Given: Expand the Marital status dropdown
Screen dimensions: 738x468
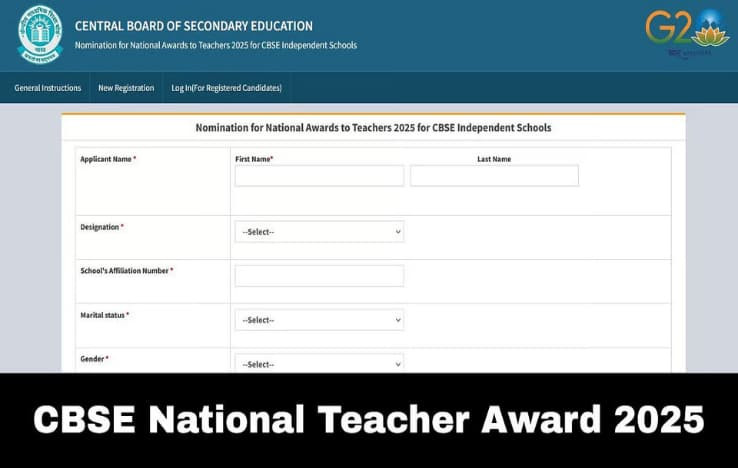Looking at the screenshot, I should click(x=320, y=320).
